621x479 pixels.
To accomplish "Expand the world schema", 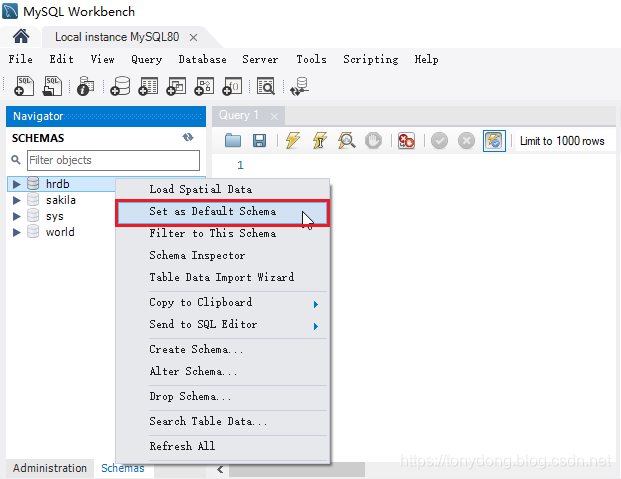I will tap(16, 232).
